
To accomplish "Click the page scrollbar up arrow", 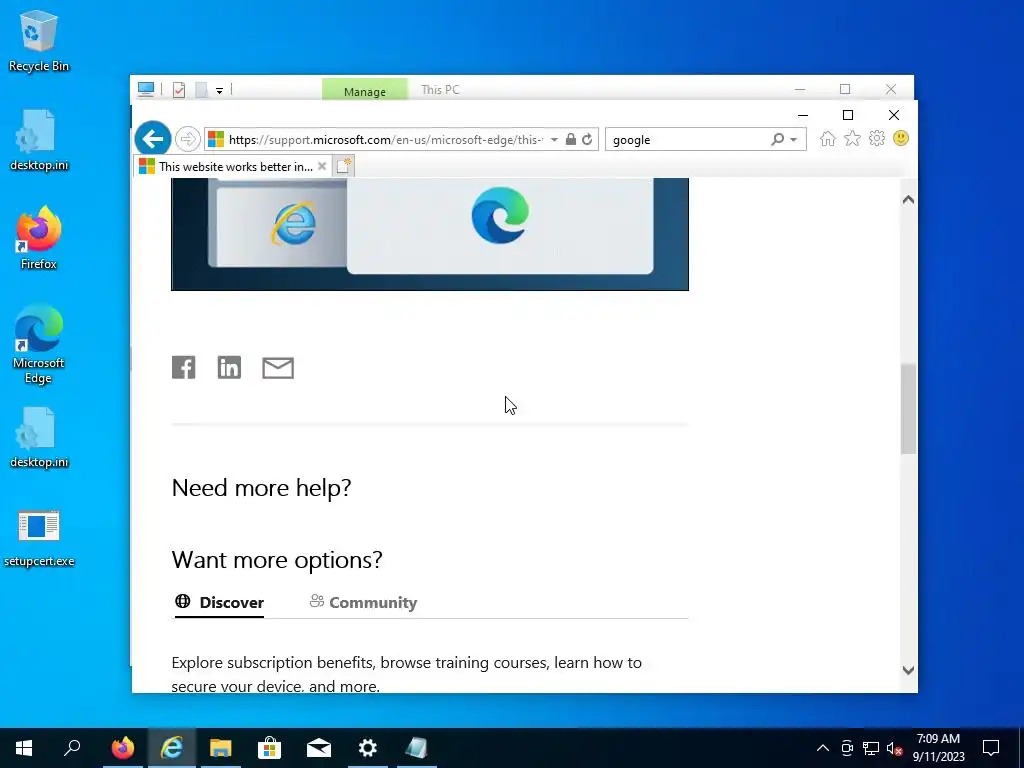I will (x=908, y=200).
